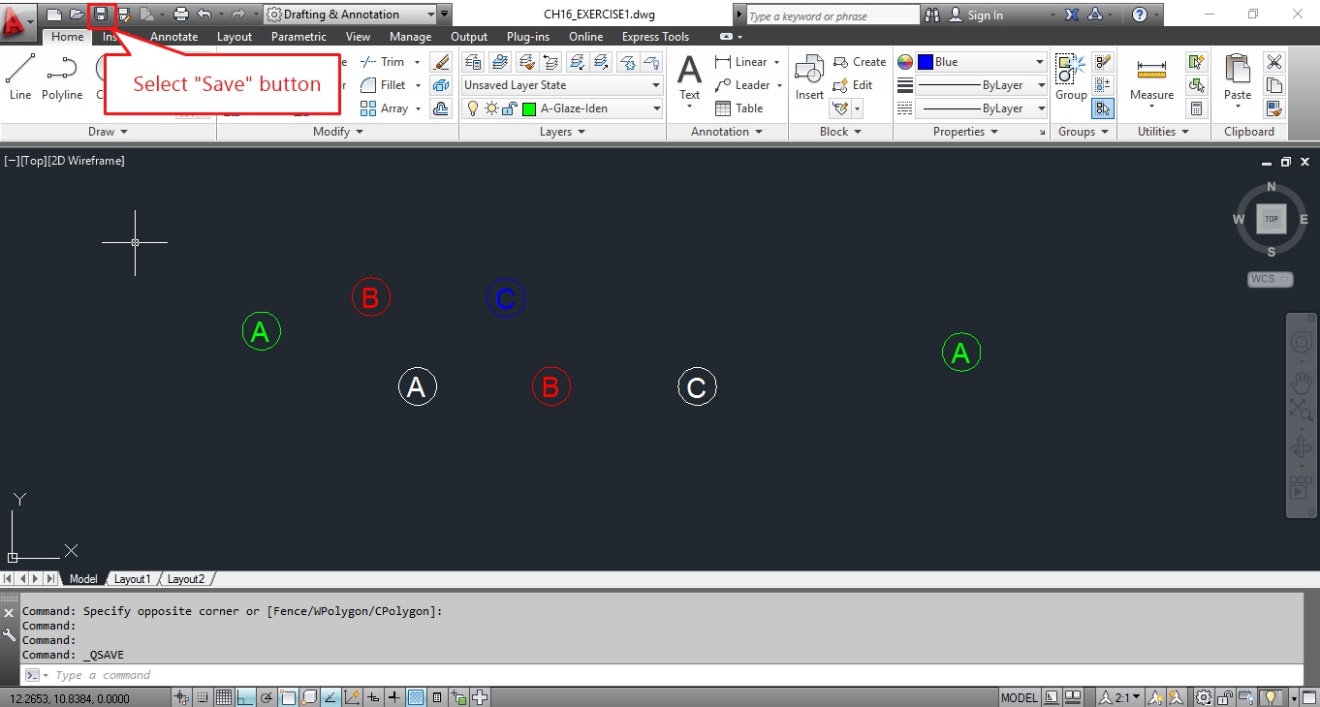Switch to the Annotate ribbon tab
The width and height of the screenshot is (1320, 707).
[173, 36]
